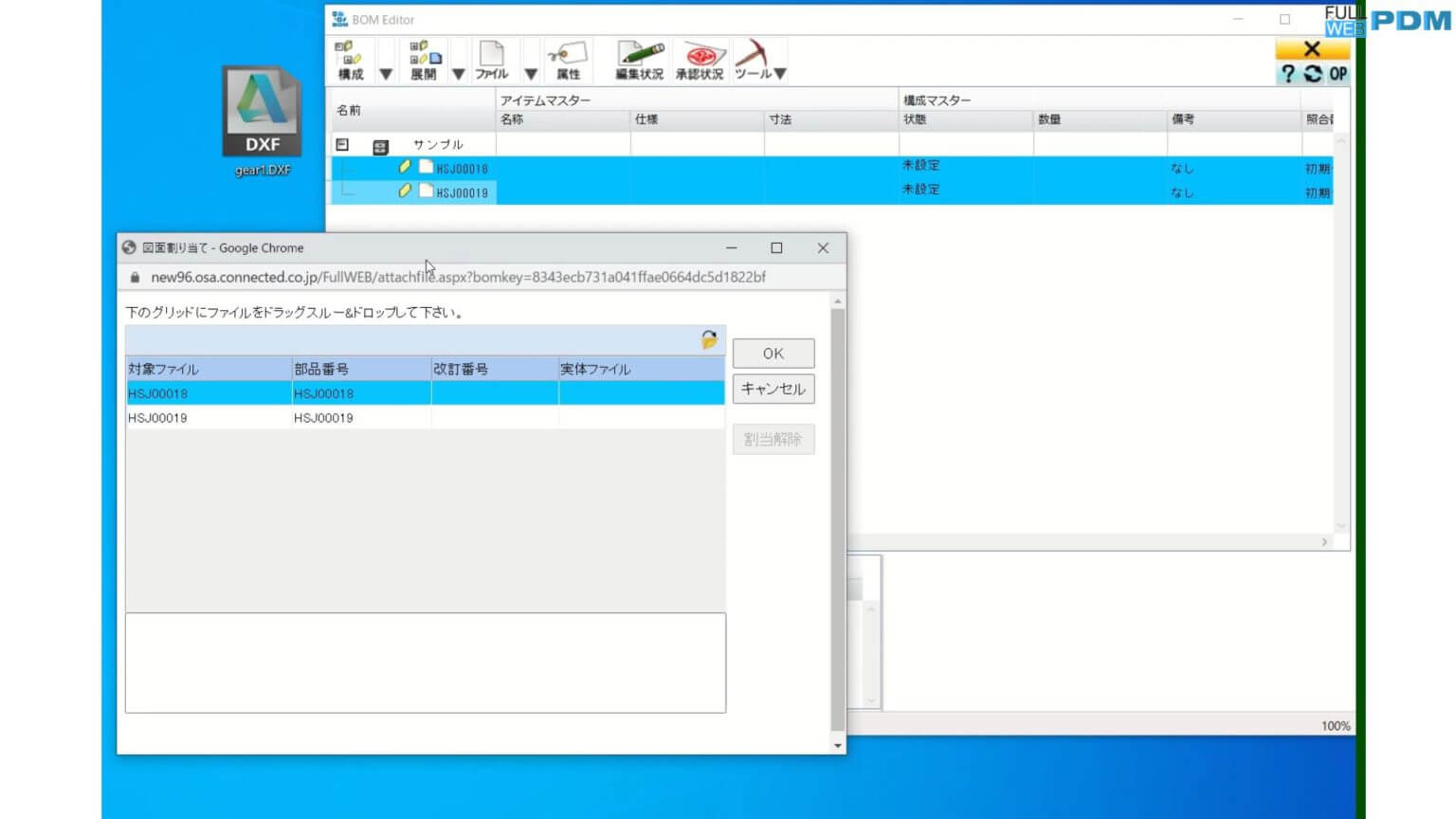
Task: Click the yellow pencil icon beside HSJ00018
Action: click(x=404, y=167)
